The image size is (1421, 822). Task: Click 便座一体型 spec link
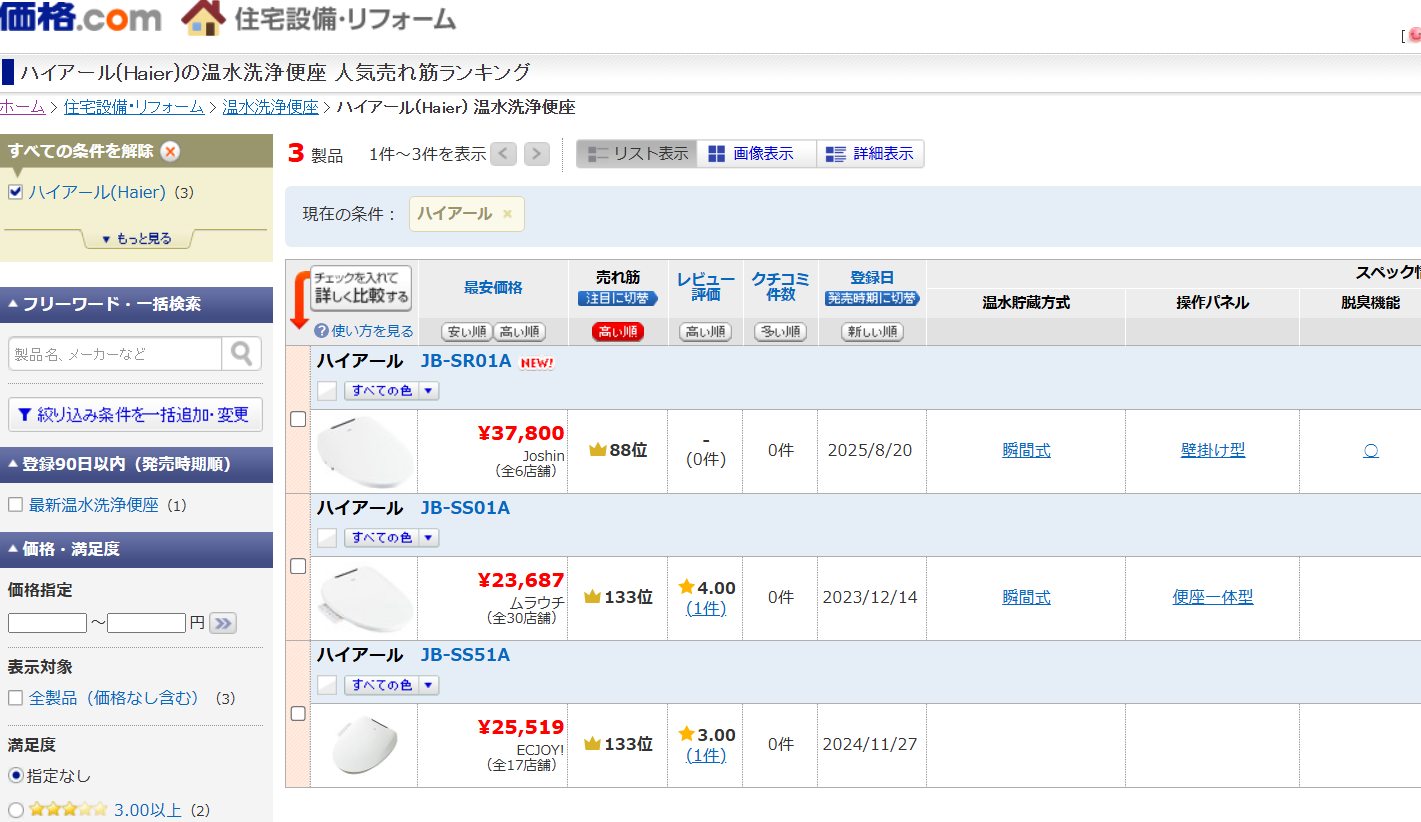coord(1213,597)
